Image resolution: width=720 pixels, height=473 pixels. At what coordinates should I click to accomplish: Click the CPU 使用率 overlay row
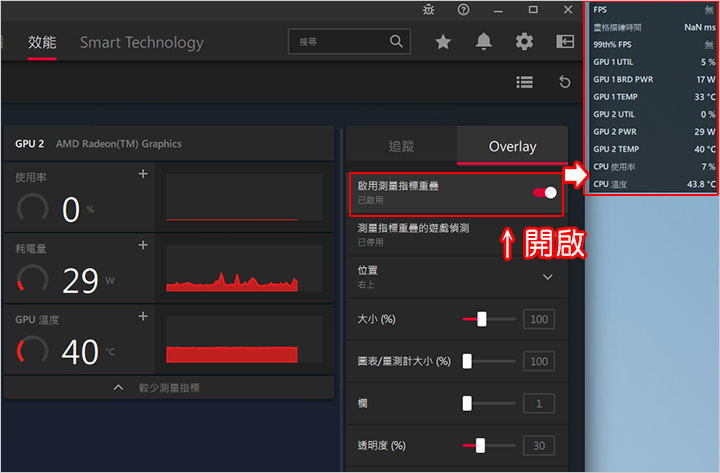pyautogui.click(x=654, y=167)
